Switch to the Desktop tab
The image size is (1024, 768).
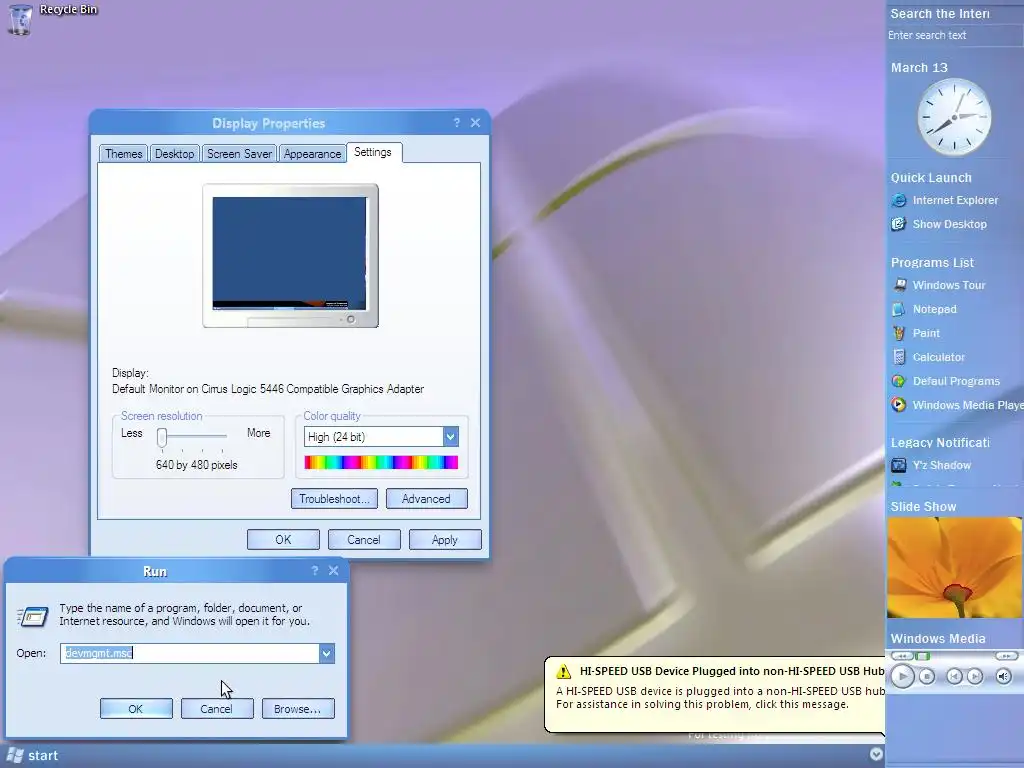tap(174, 153)
